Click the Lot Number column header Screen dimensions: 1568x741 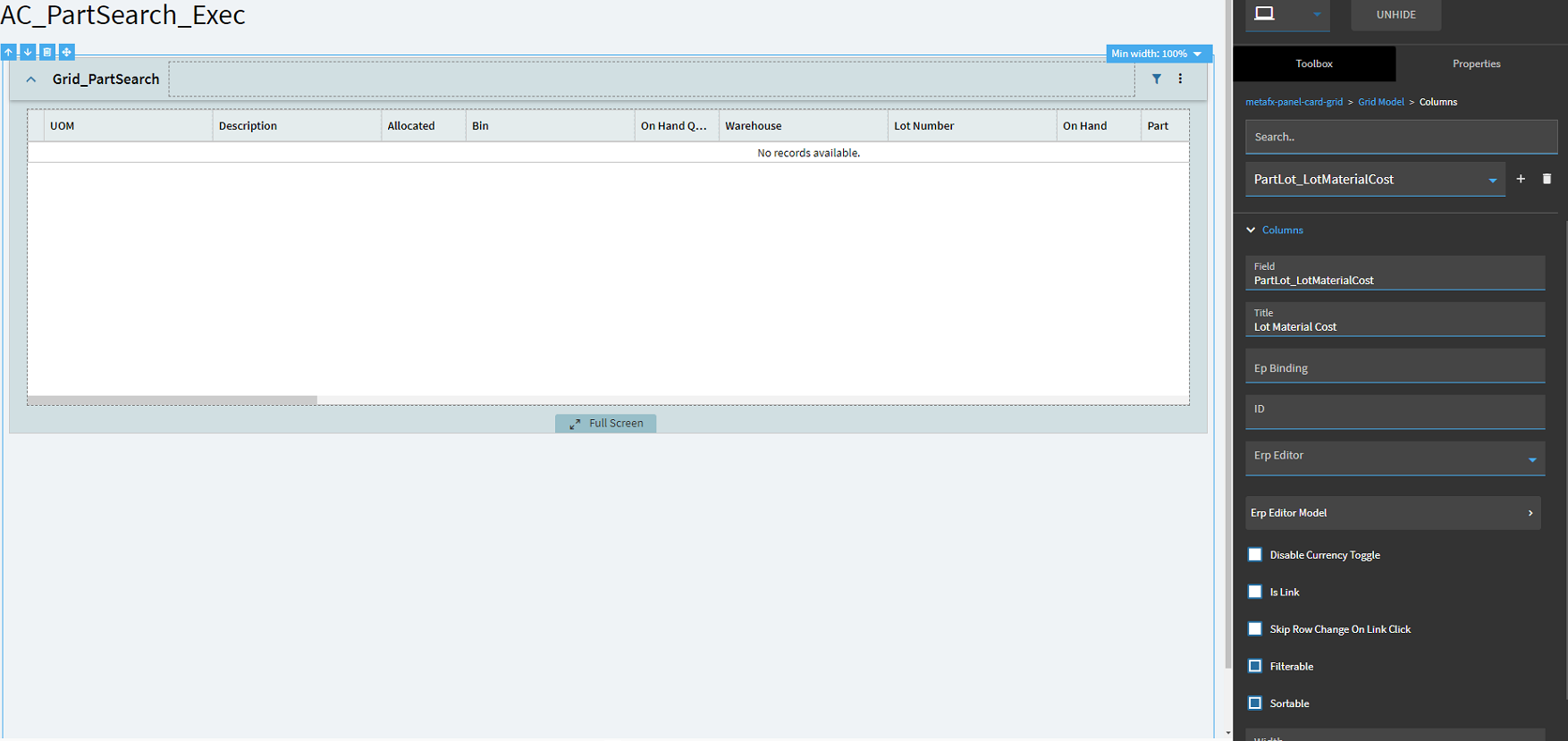click(972, 126)
